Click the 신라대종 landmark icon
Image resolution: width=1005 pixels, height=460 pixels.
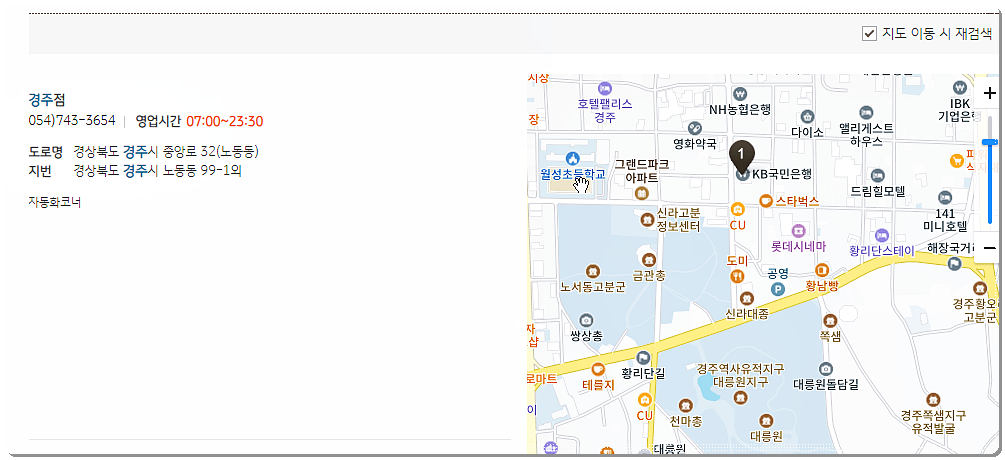pos(747,298)
